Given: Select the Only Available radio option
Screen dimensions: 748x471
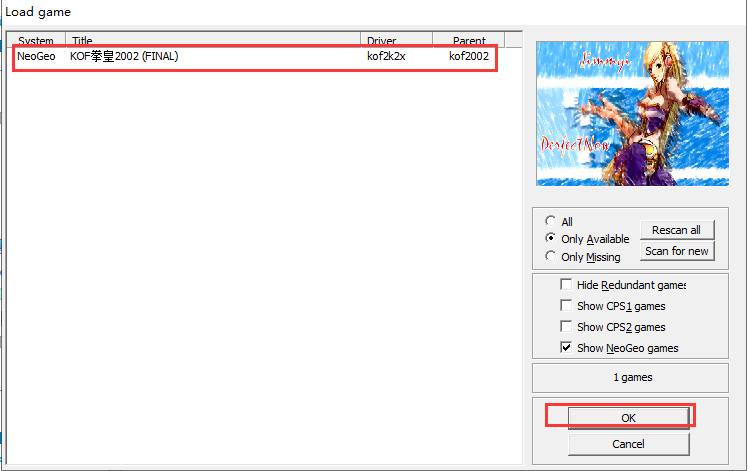Looking at the screenshot, I should coord(551,238).
